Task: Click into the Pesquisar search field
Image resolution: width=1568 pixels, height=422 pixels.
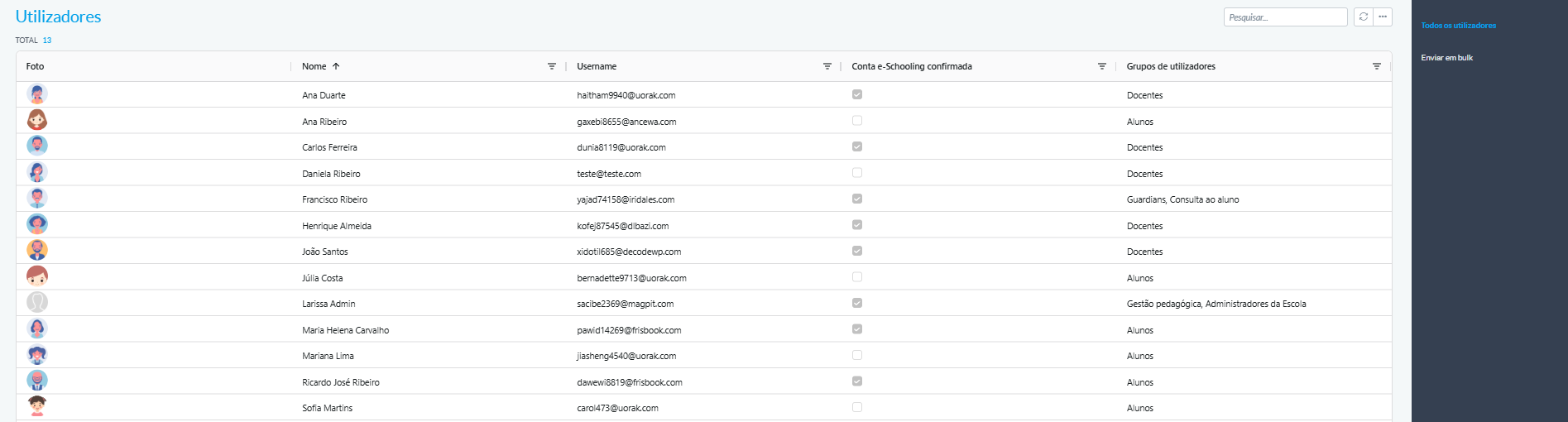Action: [x=1284, y=17]
